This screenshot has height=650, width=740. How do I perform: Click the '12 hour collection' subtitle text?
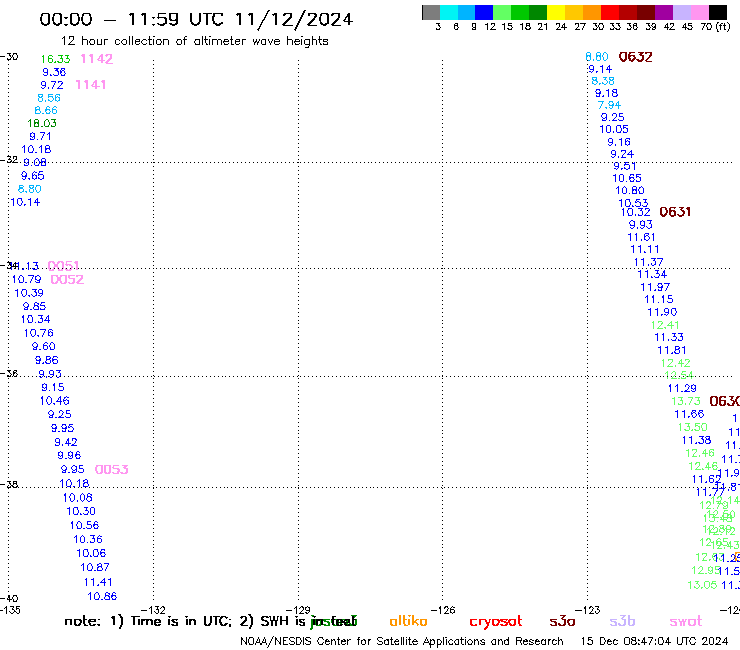coord(194,41)
